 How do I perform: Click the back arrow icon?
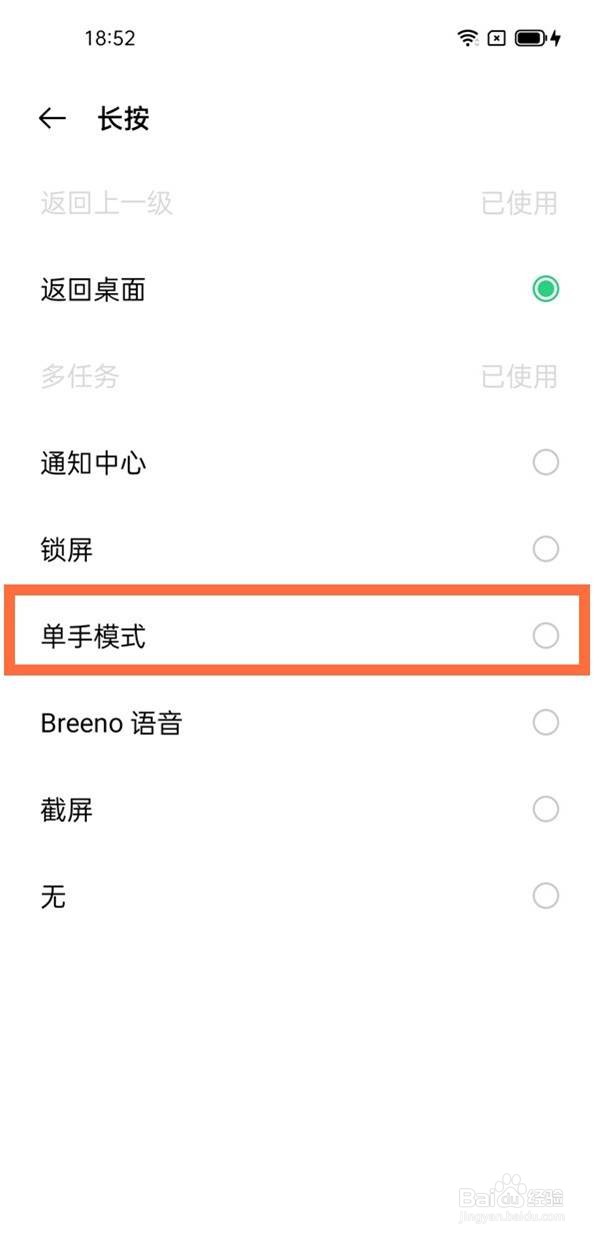51,118
